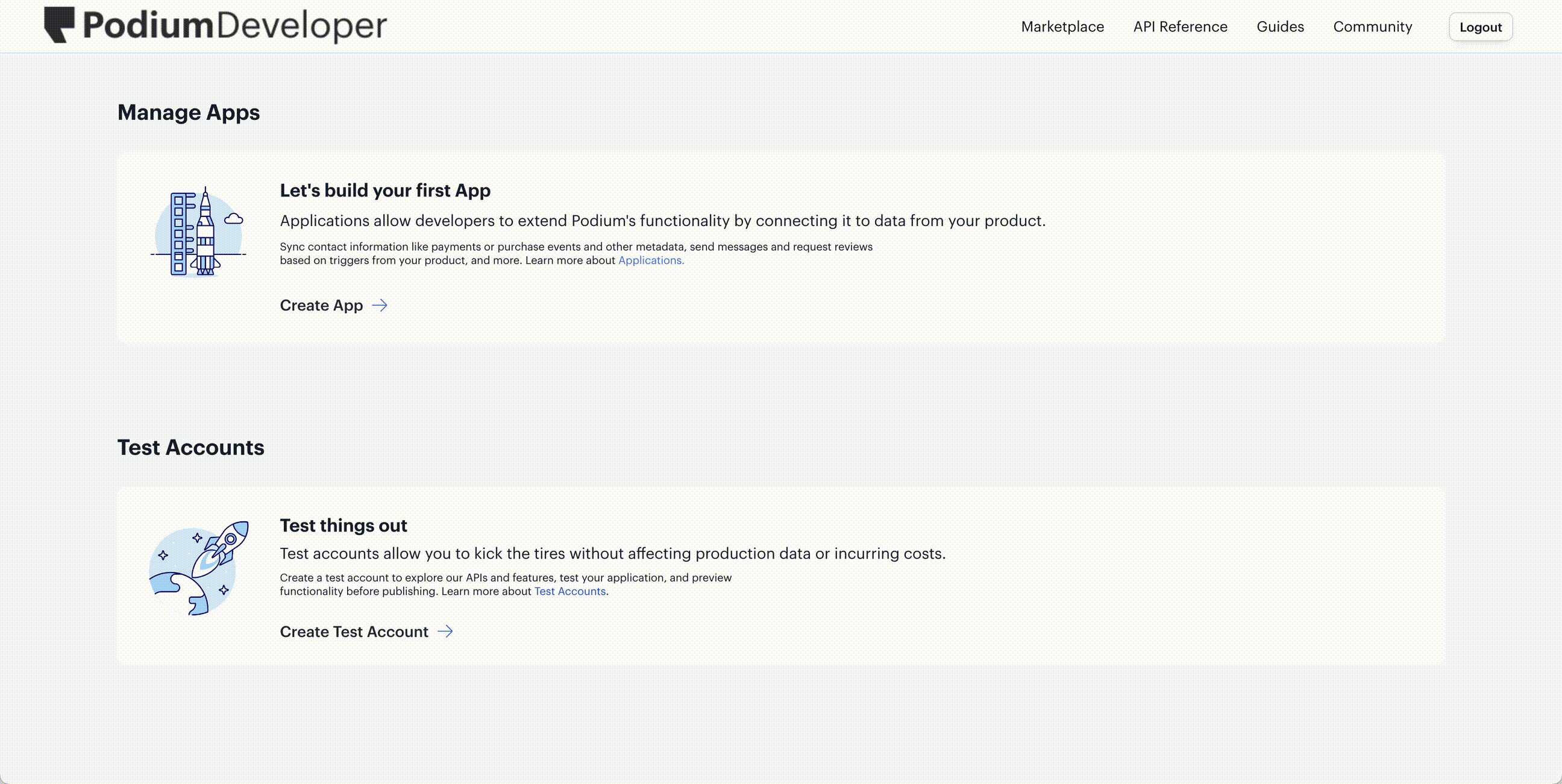Click the "Sync contact information" paragraph
The width and height of the screenshot is (1562, 784).
[576, 254]
